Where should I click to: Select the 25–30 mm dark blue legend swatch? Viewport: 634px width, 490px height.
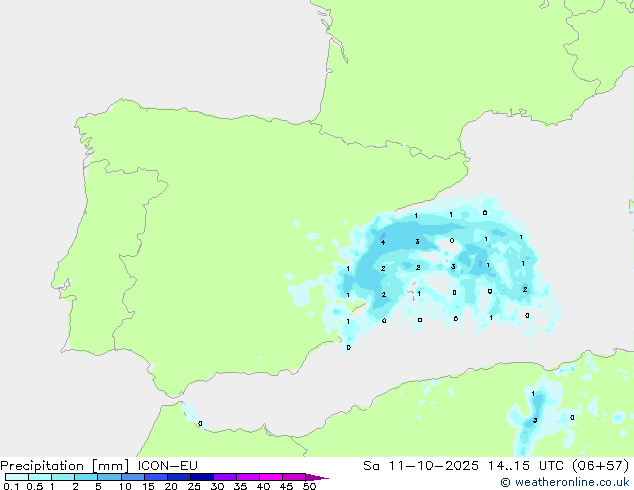point(202,477)
